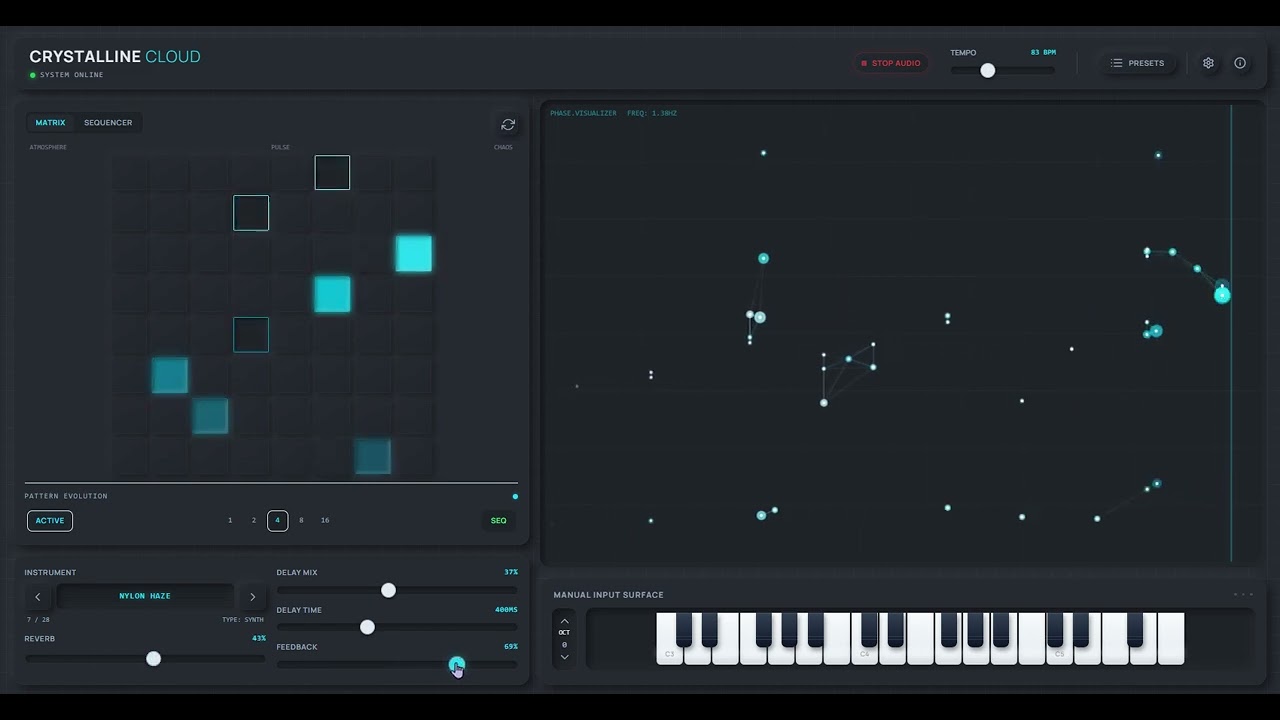Switch to the Matrix tab
Screen dimensions: 1280x720
tap(50, 122)
